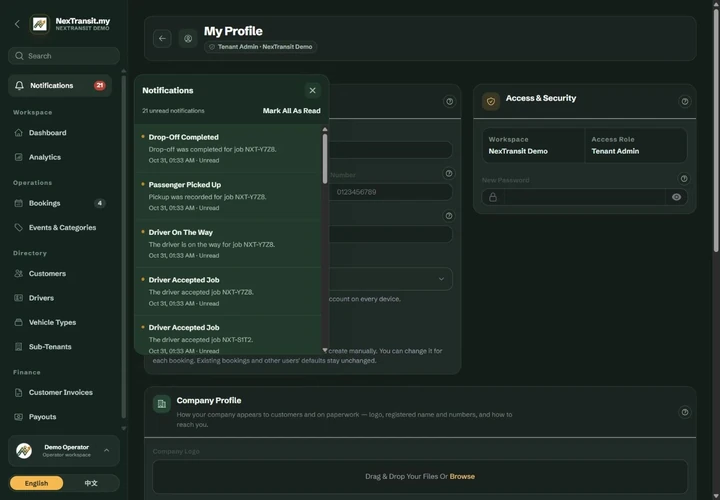Screen dimensions: 720x500
Task: Open the Passenger Picked Up notification
Action: coord(228,196)
